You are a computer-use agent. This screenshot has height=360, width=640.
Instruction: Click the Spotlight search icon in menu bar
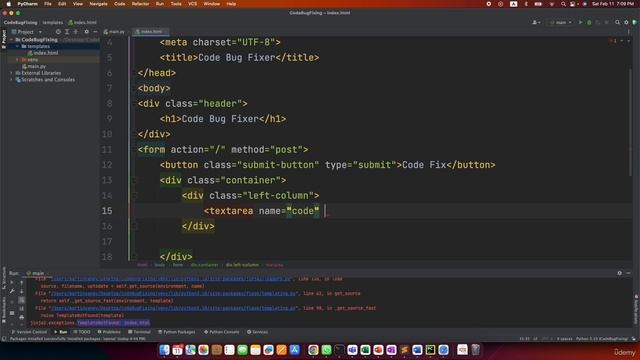[x=563, y=4]
